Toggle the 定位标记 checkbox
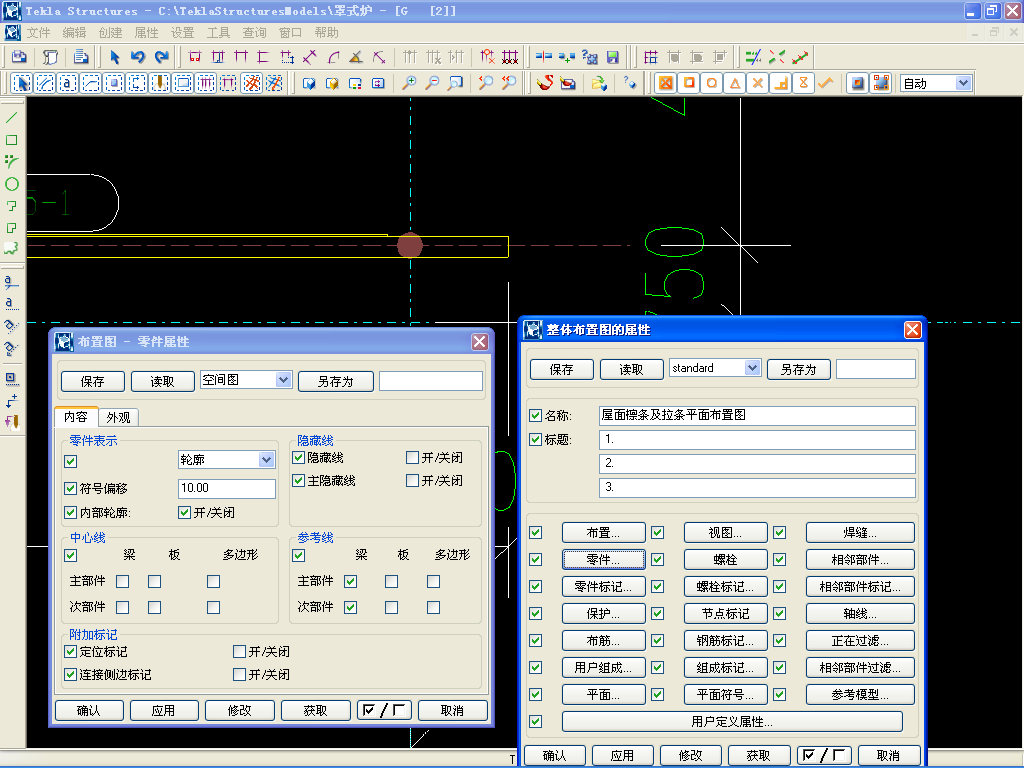This screenshot has height=768, width=1024. pos(71,652)
